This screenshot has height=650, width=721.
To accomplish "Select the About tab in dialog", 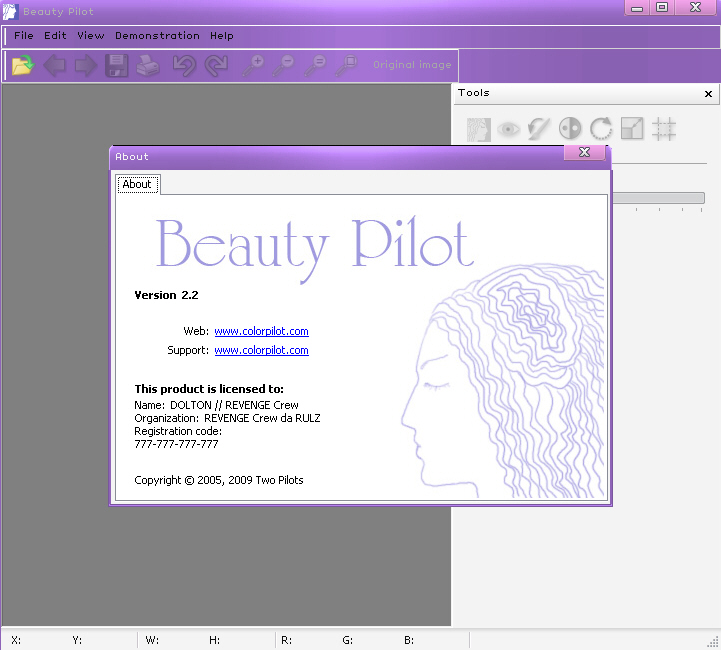I will [x=137, y=184].
